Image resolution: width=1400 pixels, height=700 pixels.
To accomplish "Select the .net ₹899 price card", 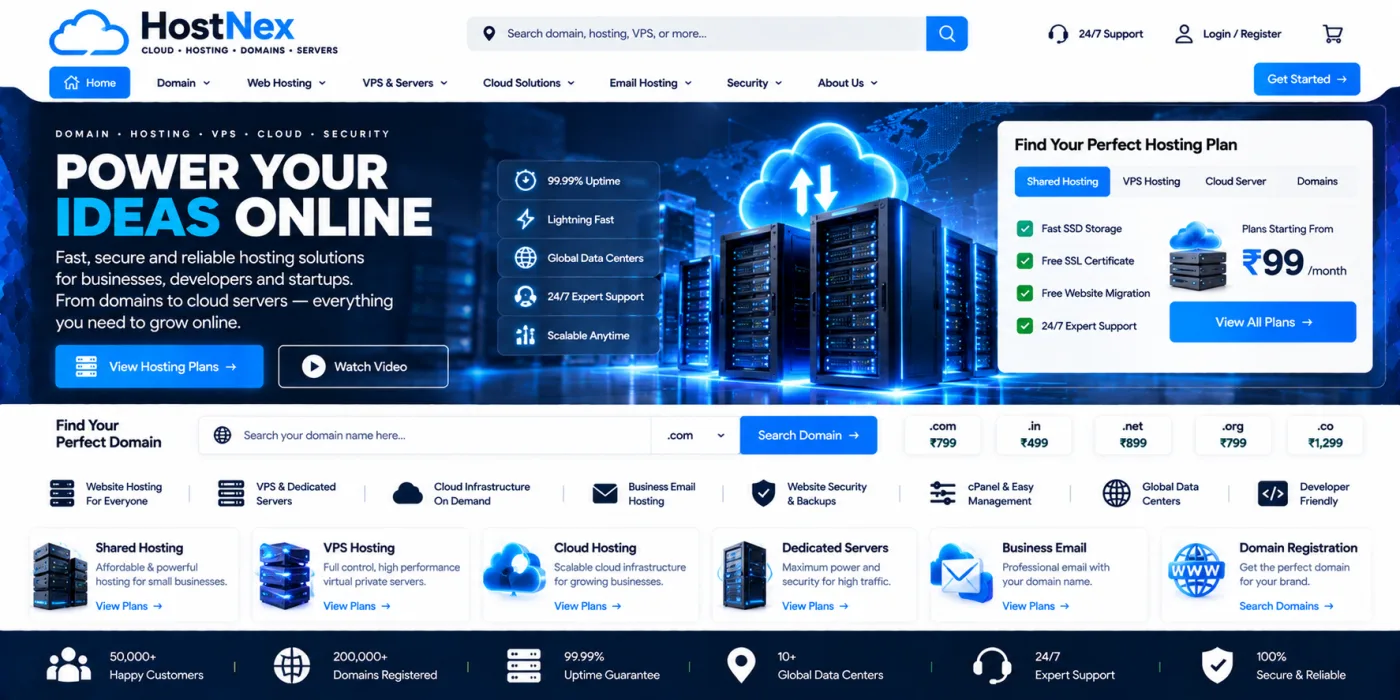I will pyautogui.click(x=1133, y=435).
